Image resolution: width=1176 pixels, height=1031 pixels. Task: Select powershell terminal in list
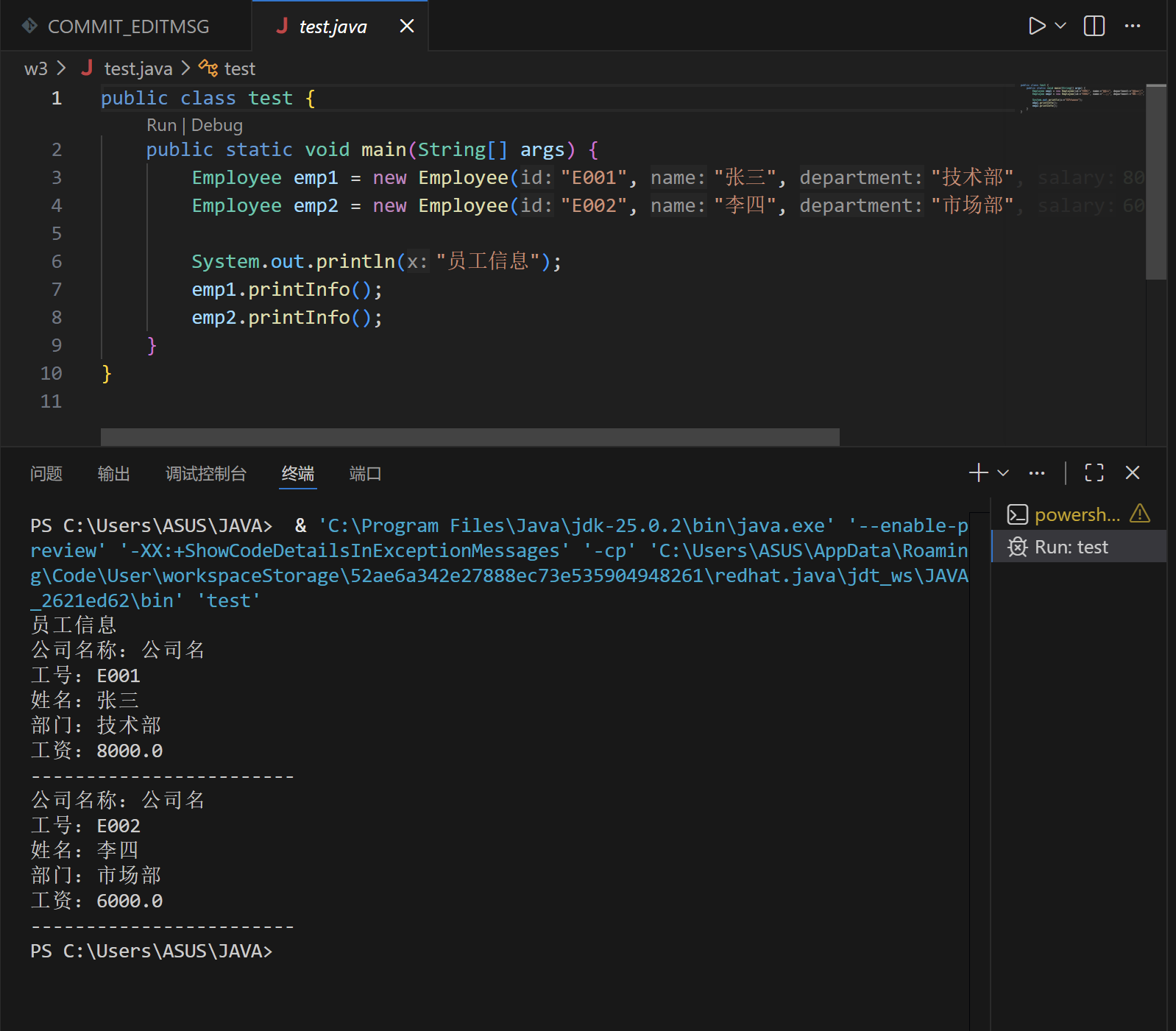tap(1077, 514)
